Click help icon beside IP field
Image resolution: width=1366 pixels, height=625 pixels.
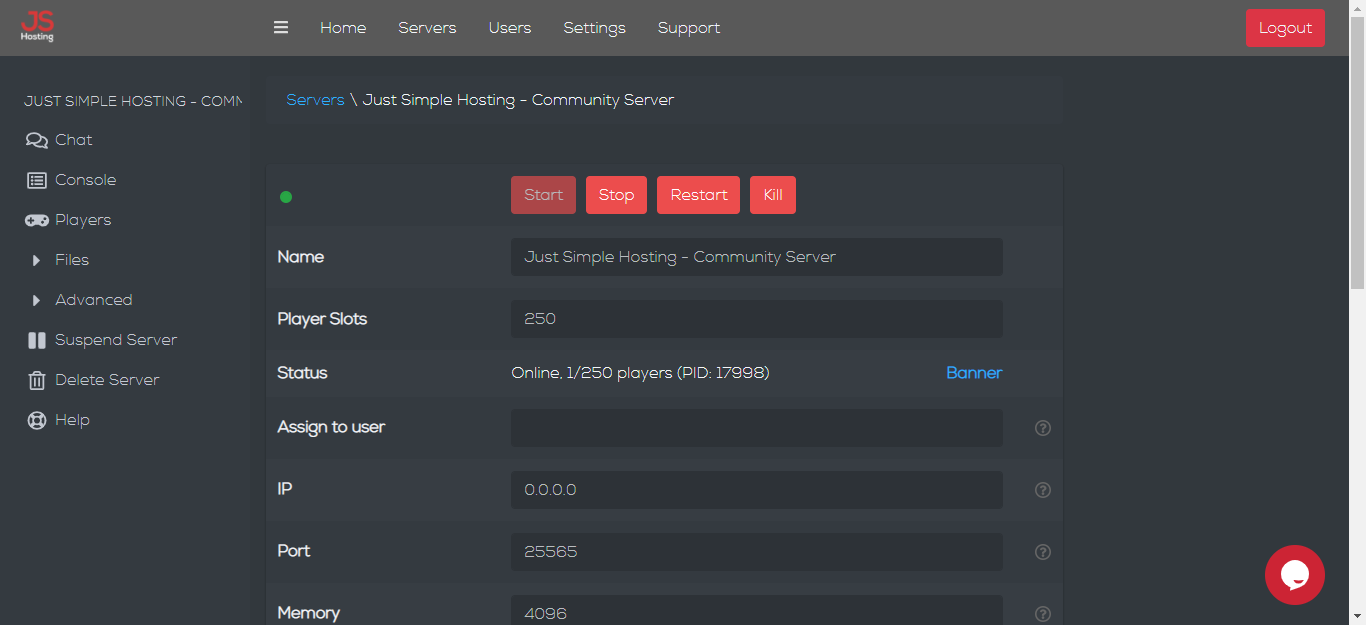[1042, 490]
